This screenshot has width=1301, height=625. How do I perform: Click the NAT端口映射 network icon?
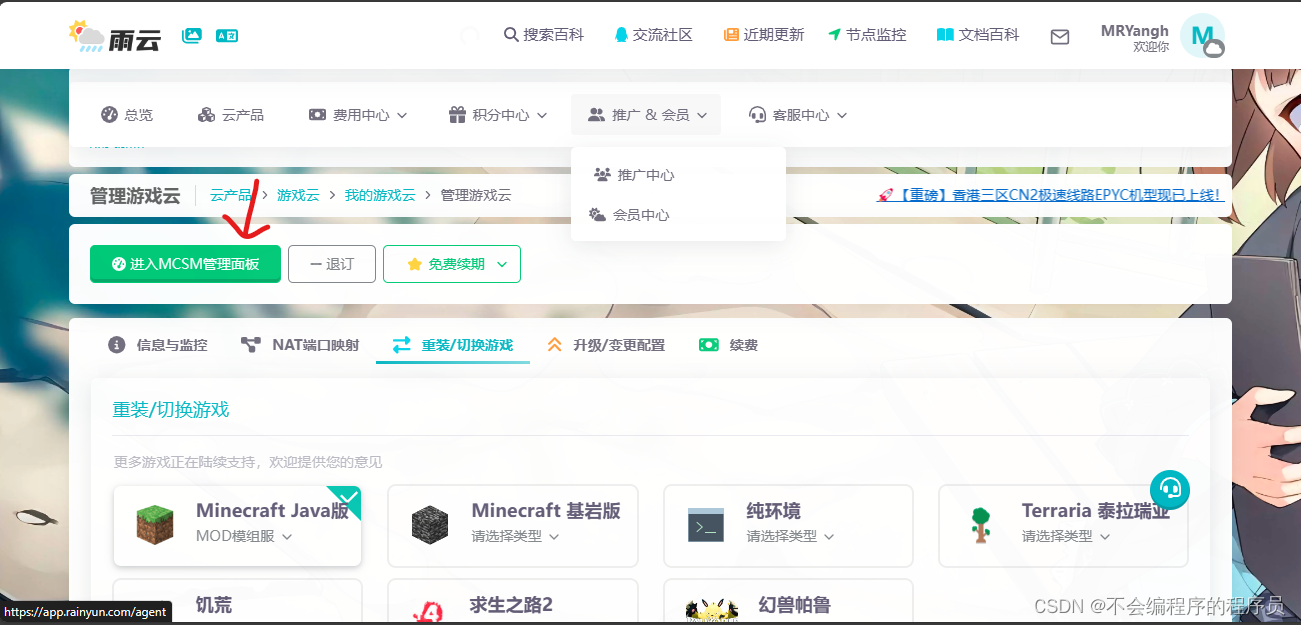click(251, 345)
